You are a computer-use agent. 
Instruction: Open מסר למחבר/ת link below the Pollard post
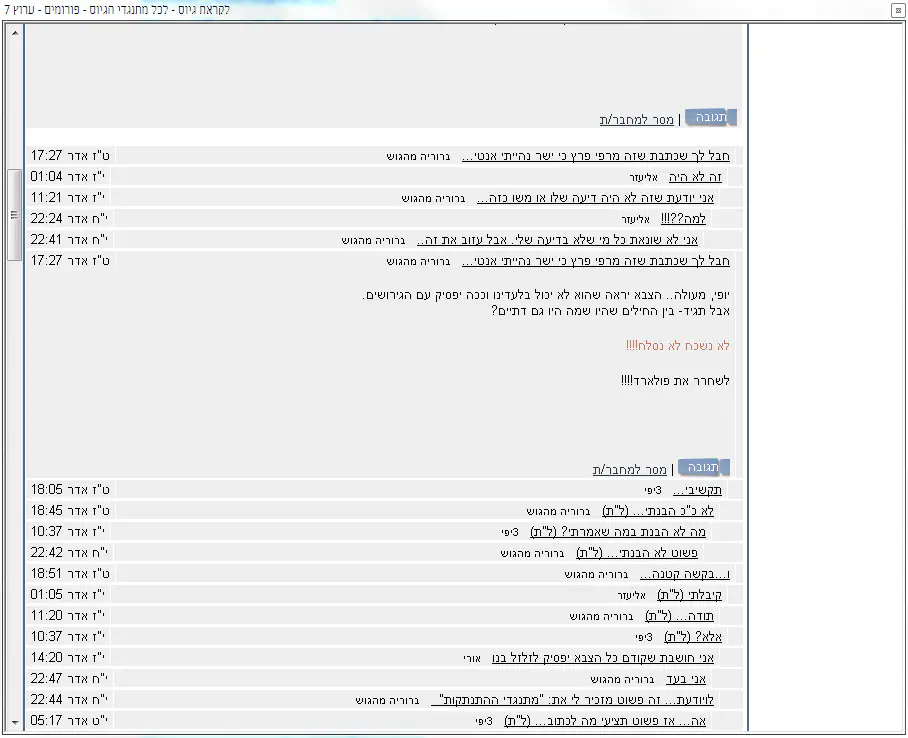click(x=630, y=470)
